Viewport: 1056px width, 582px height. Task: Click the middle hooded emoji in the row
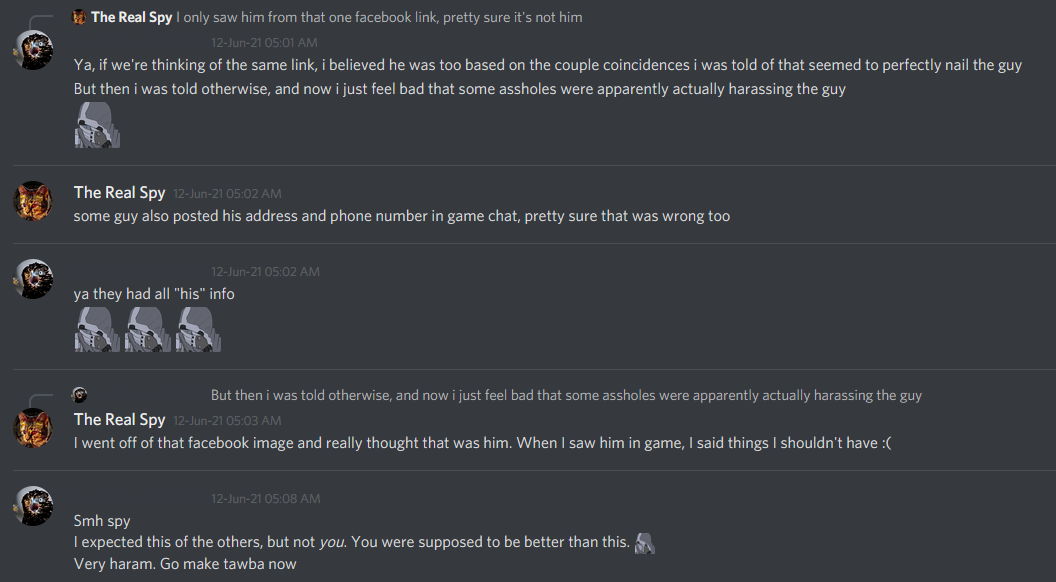point(147,329)
